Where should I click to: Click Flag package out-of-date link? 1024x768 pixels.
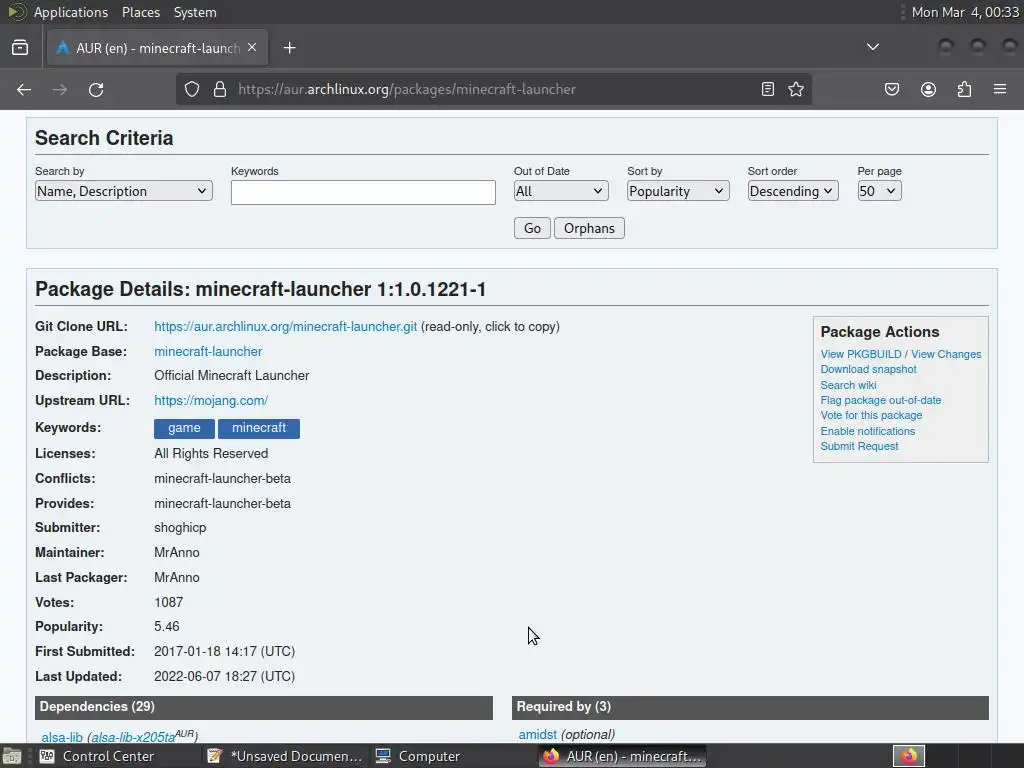tap(881, 400)
